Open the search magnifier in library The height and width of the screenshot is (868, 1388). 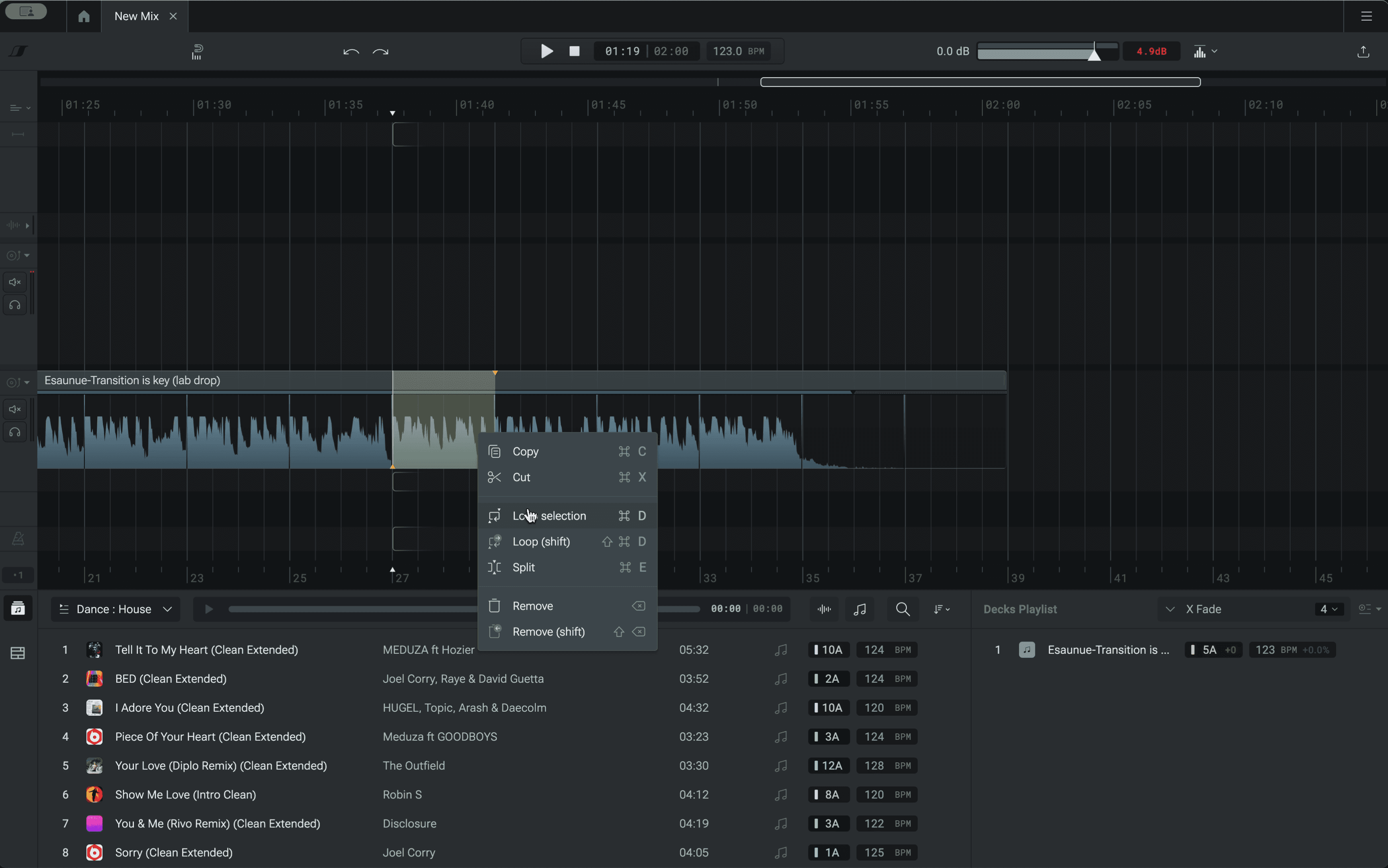point(902,609)
